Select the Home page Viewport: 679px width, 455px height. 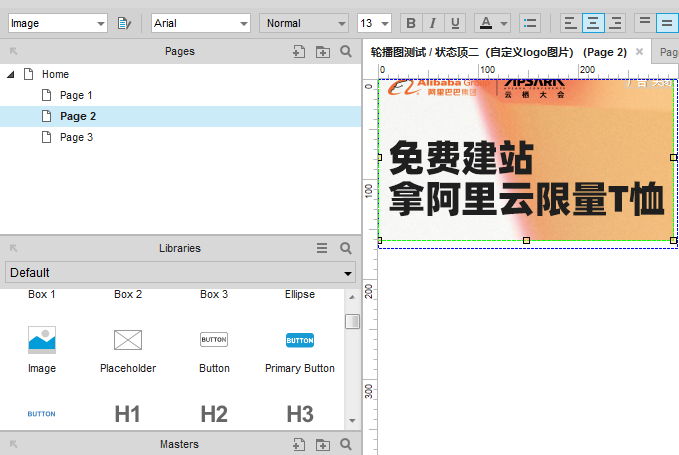[55, 74]
